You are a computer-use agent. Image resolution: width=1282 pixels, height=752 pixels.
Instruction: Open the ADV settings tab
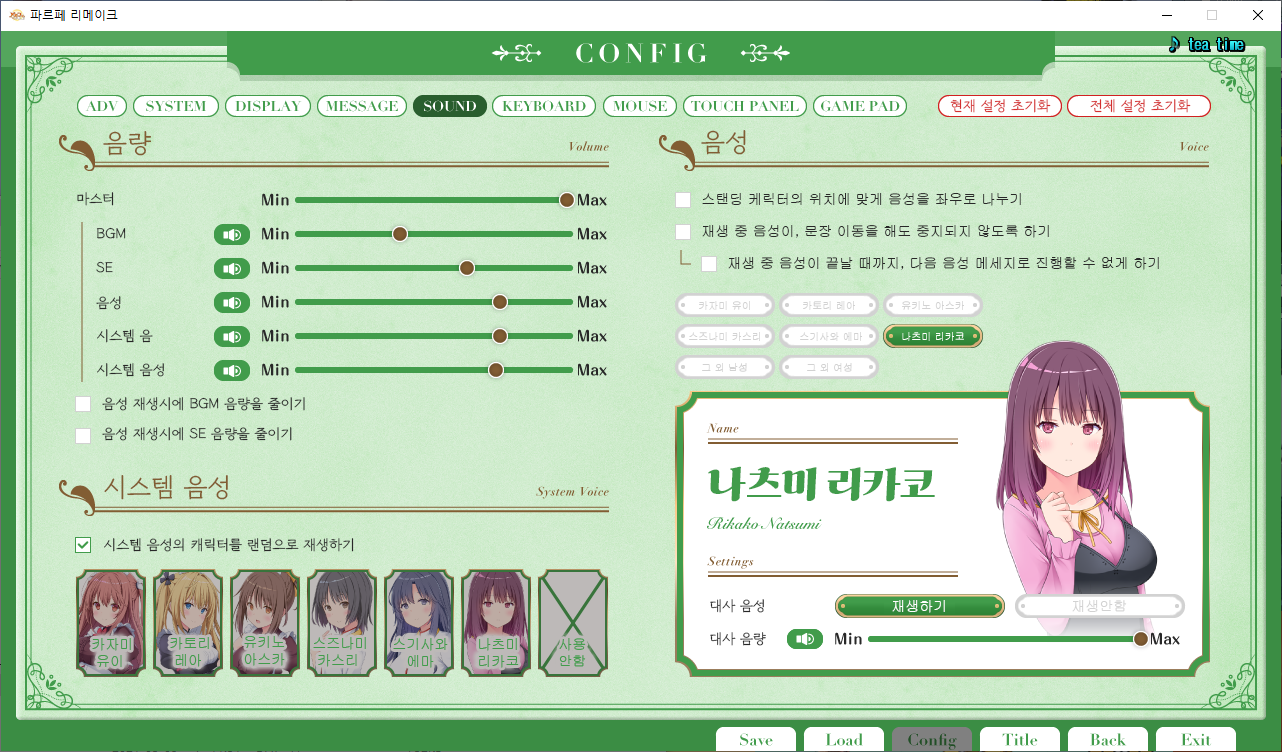tap(102, 106)
